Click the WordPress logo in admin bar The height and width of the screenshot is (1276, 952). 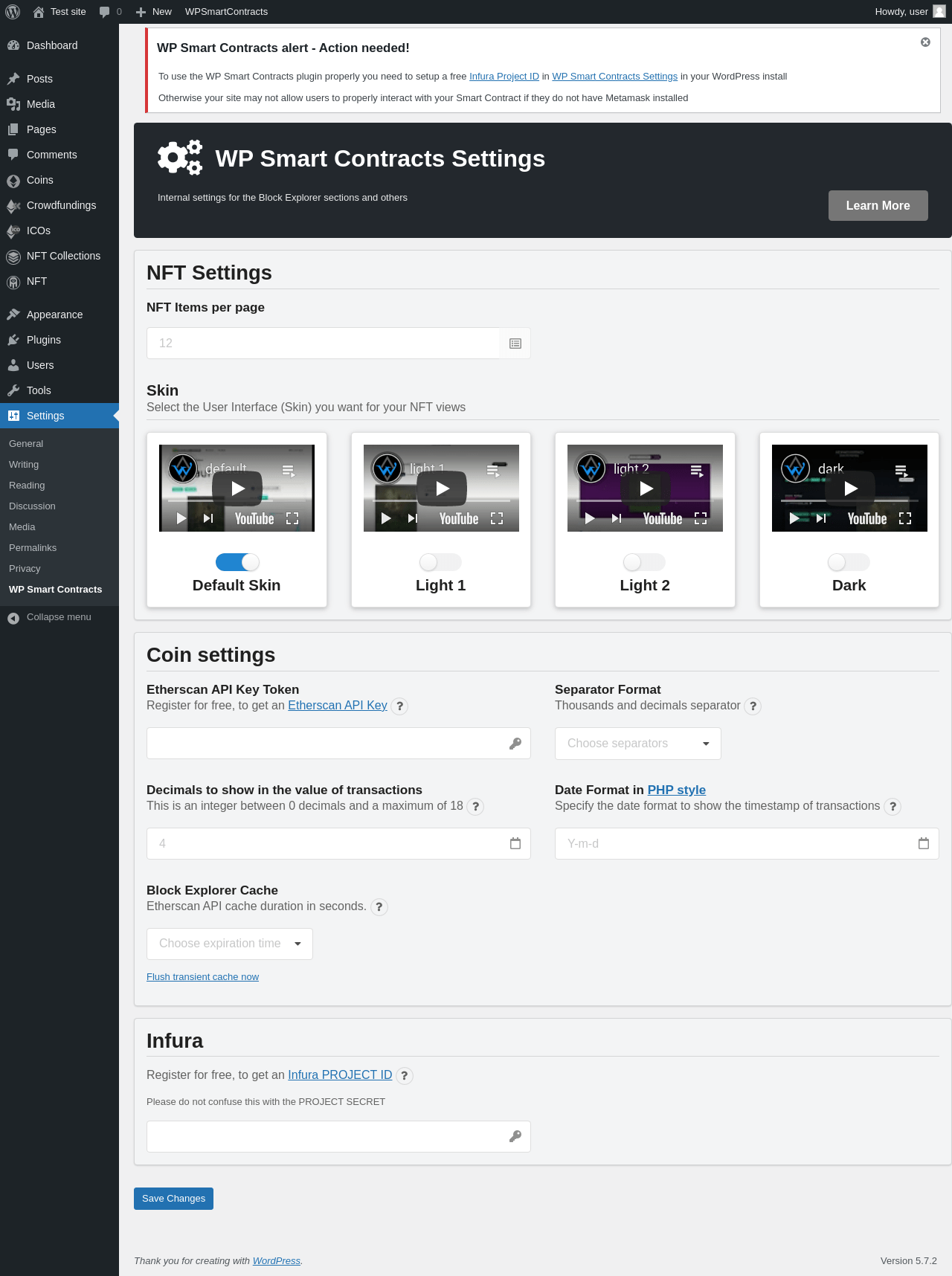(13, 12)
